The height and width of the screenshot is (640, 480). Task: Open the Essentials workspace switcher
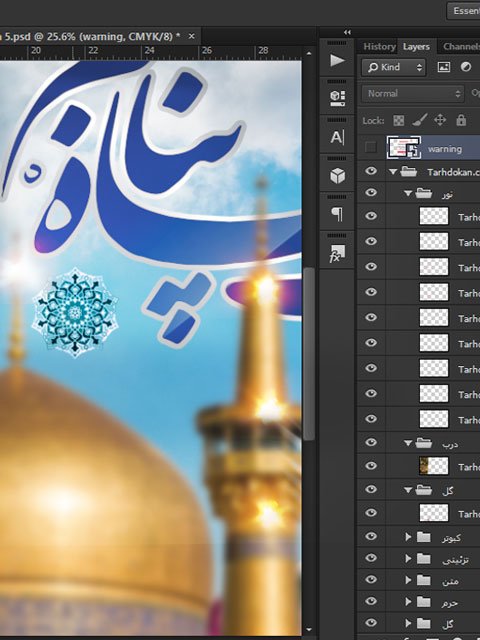tap(464, 11)
